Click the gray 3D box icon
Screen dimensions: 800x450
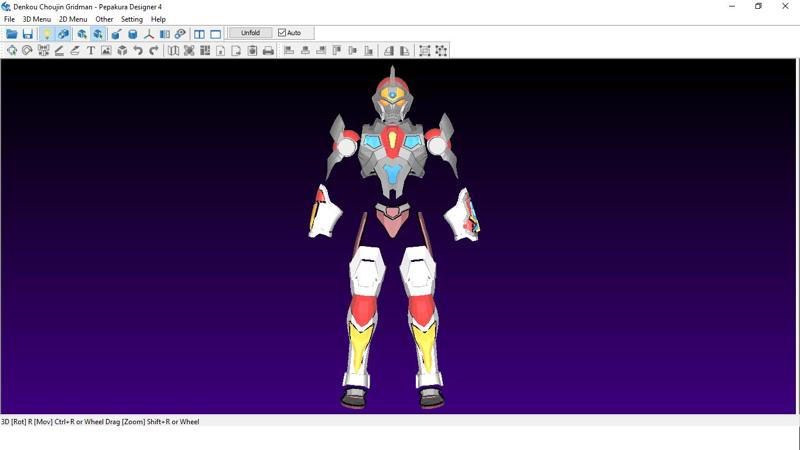[x=122, y=50]
